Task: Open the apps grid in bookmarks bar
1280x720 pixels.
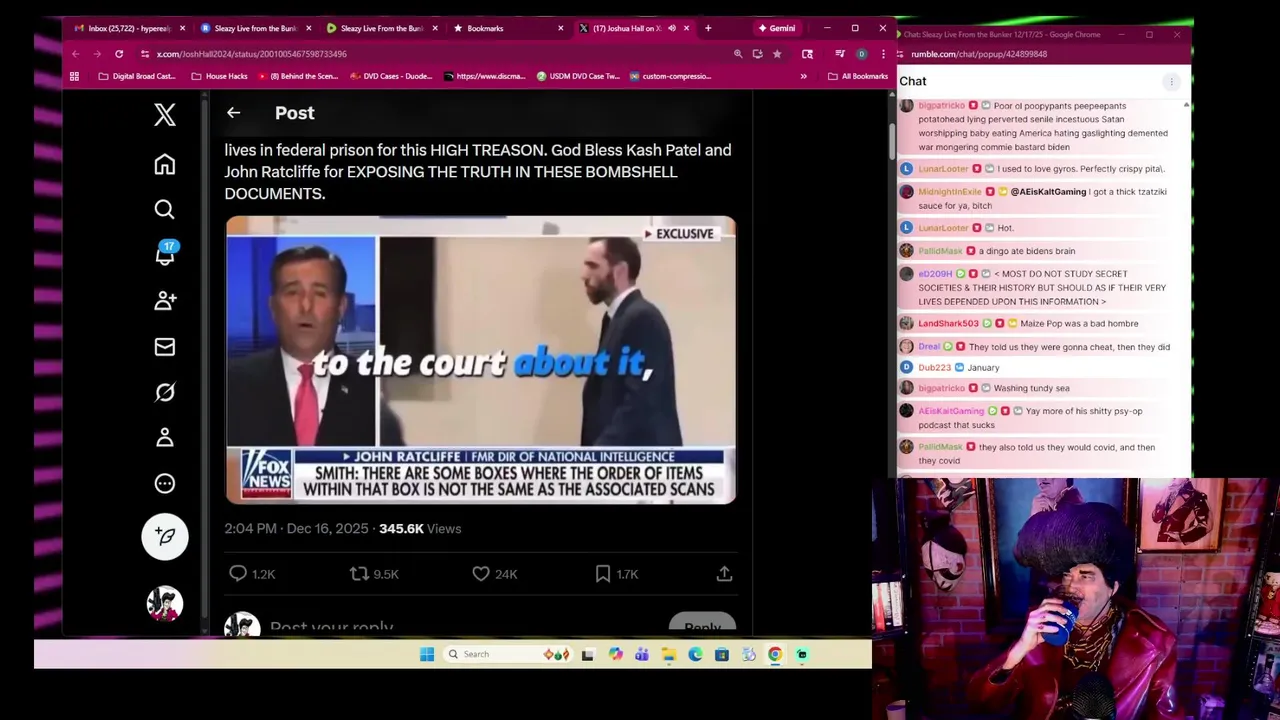Action: point(74,76)
